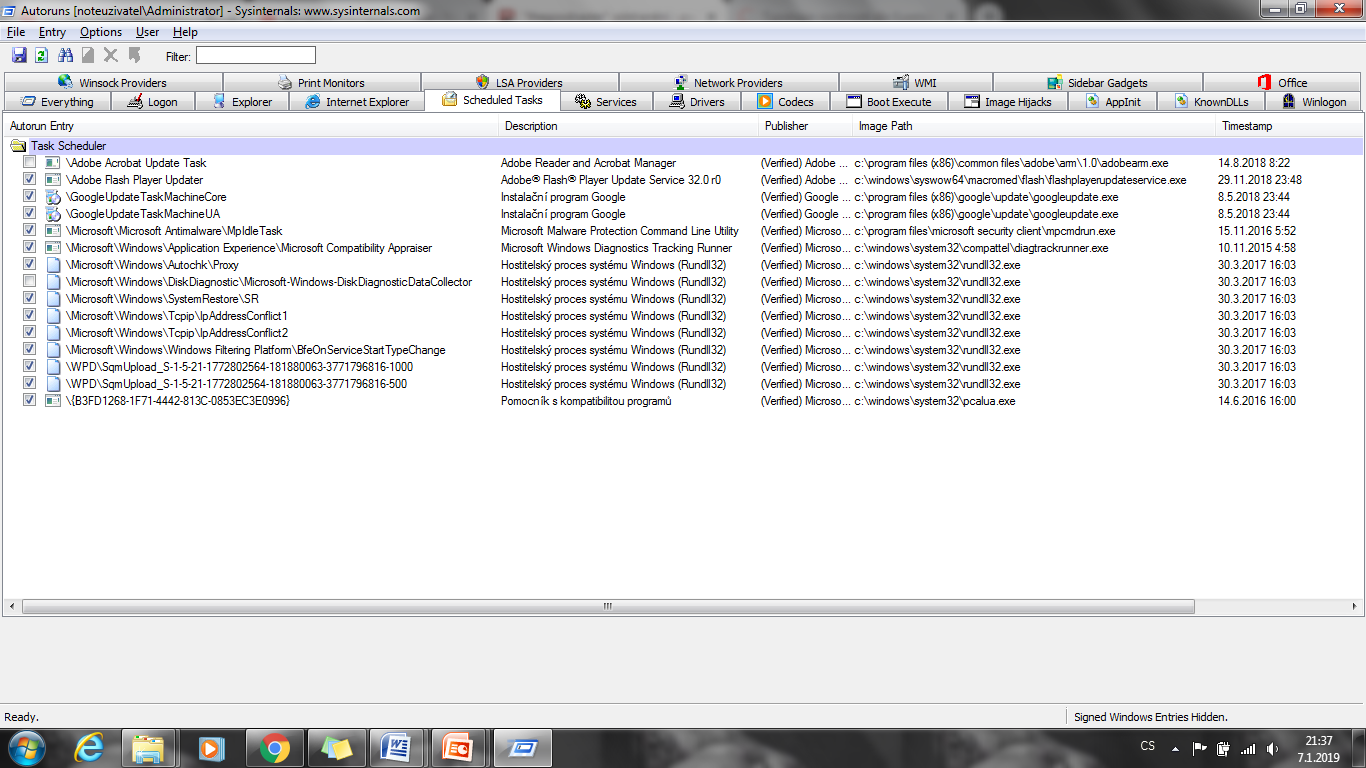
Task: Click the icon beside \GoogleUpdateTaskMachineCore
Action: (x=53, y=197)
